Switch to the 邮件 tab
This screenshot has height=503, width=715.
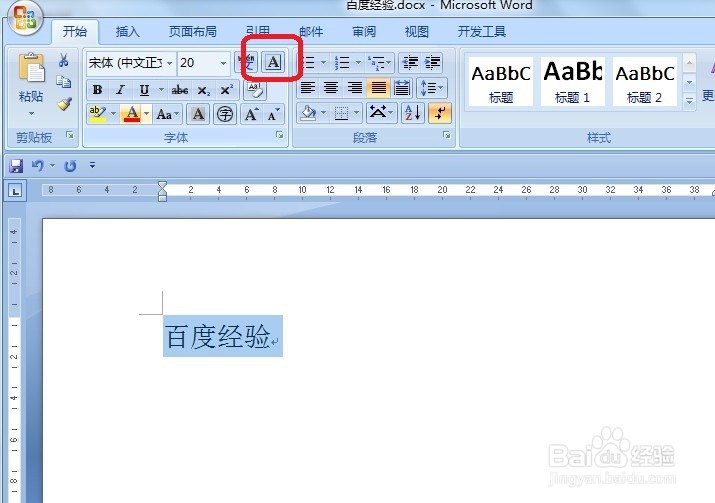[311, 31]
